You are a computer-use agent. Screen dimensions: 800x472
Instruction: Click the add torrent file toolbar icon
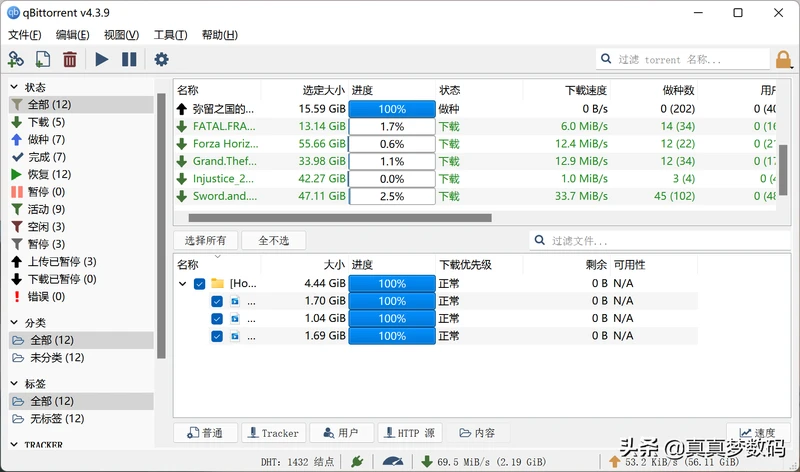coord(43,60)
